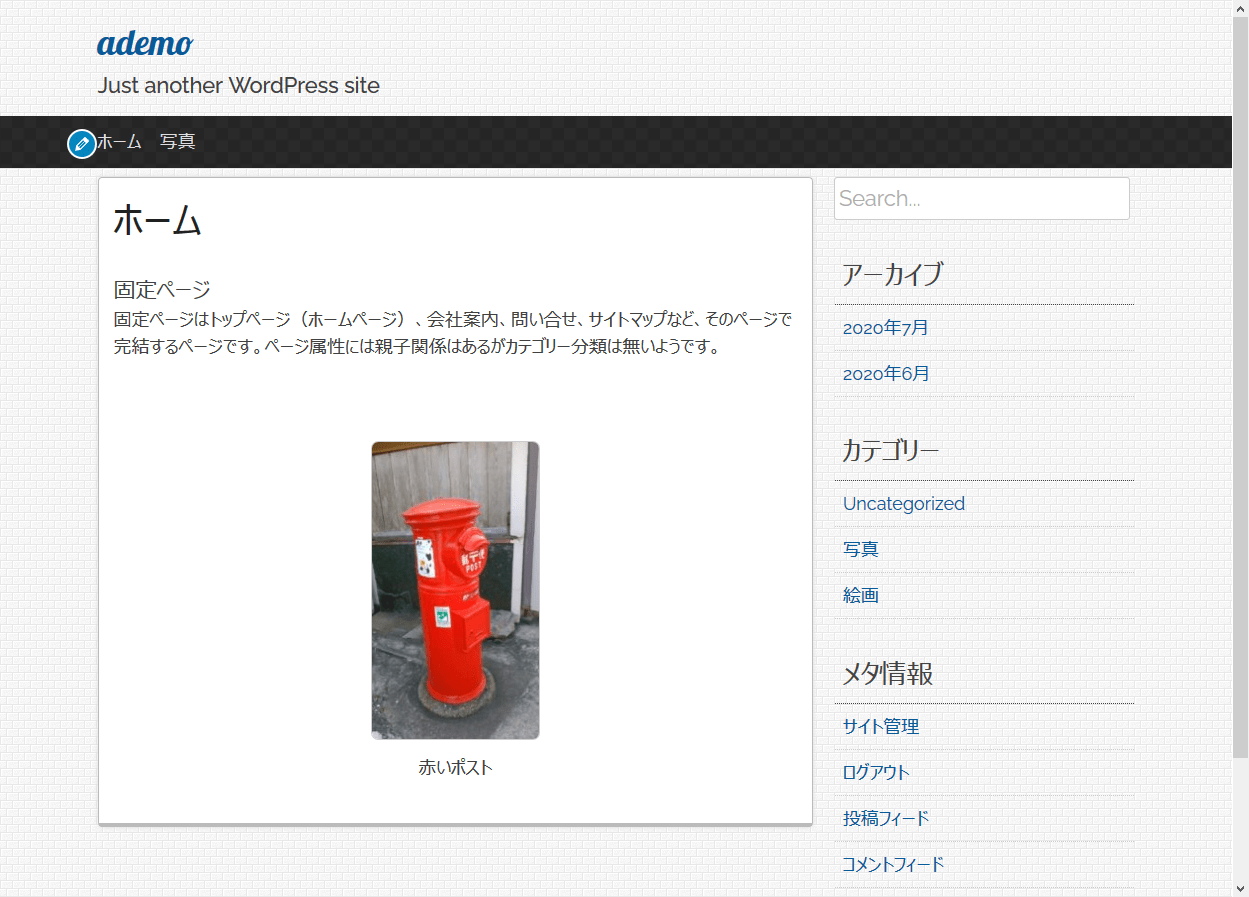Click the アーカイブ widget heading
This screenshot has width=1249, height=897.
892,274
